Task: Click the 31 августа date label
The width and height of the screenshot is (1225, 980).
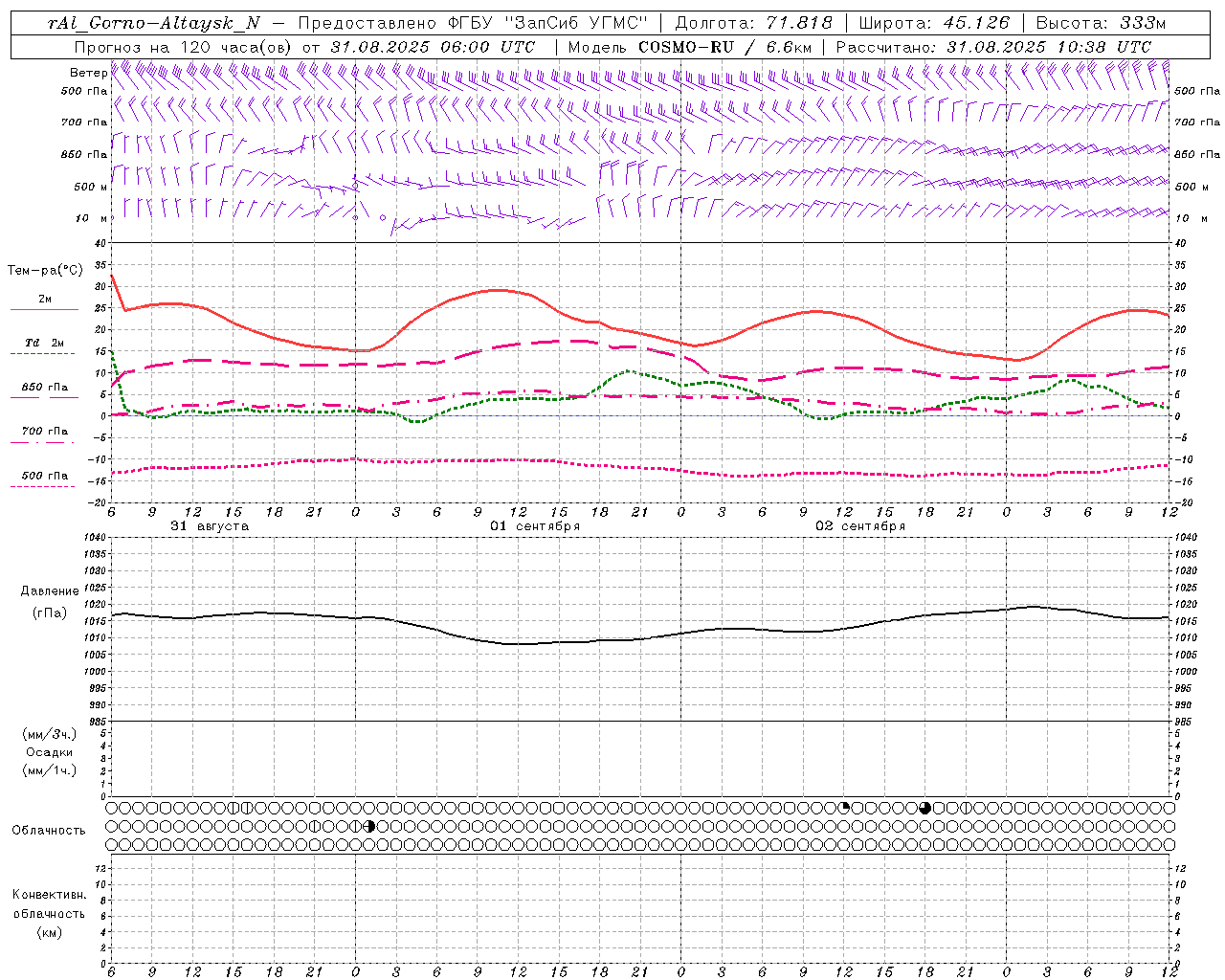Action: coord(210,526)
